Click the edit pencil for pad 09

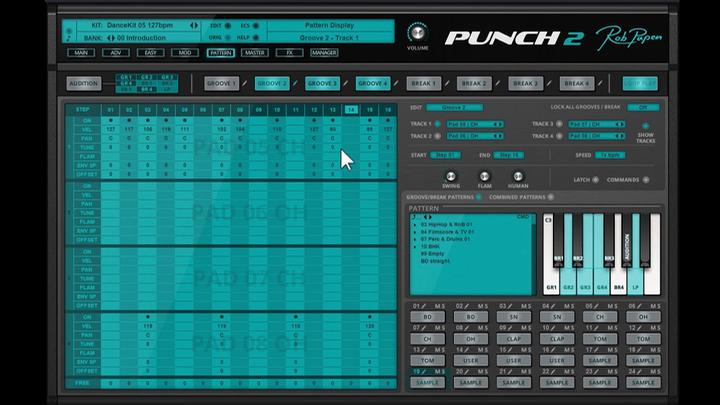click(x=510, y=328)
